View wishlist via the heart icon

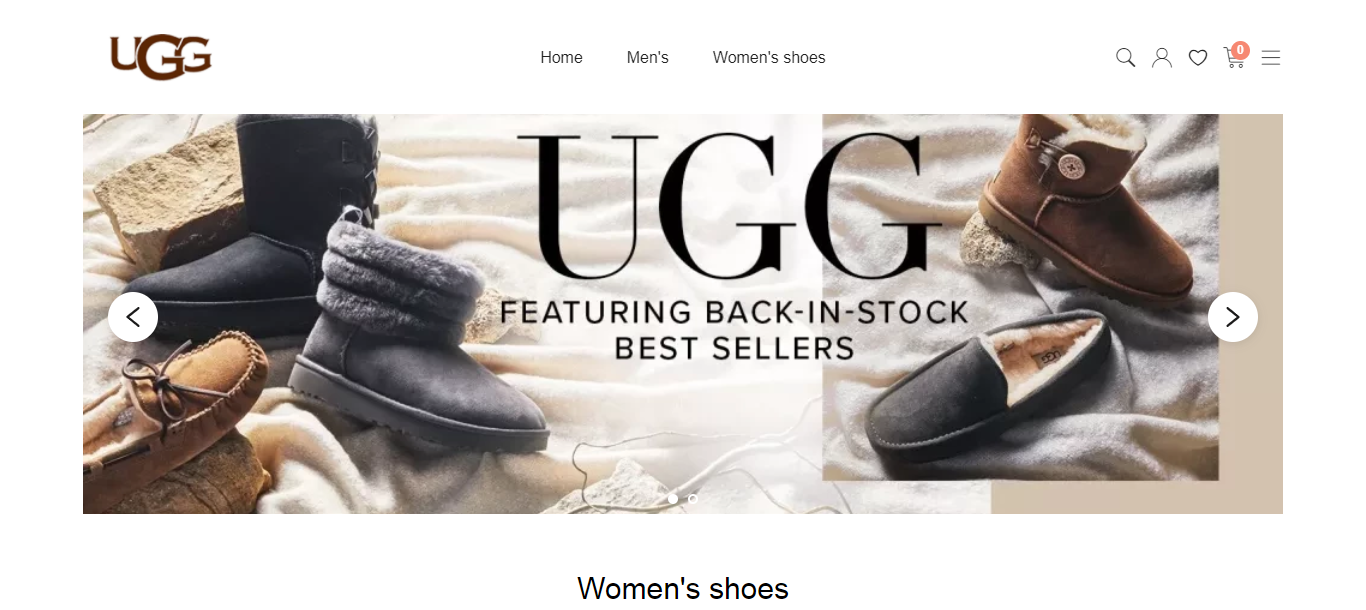pos(1197,58)
